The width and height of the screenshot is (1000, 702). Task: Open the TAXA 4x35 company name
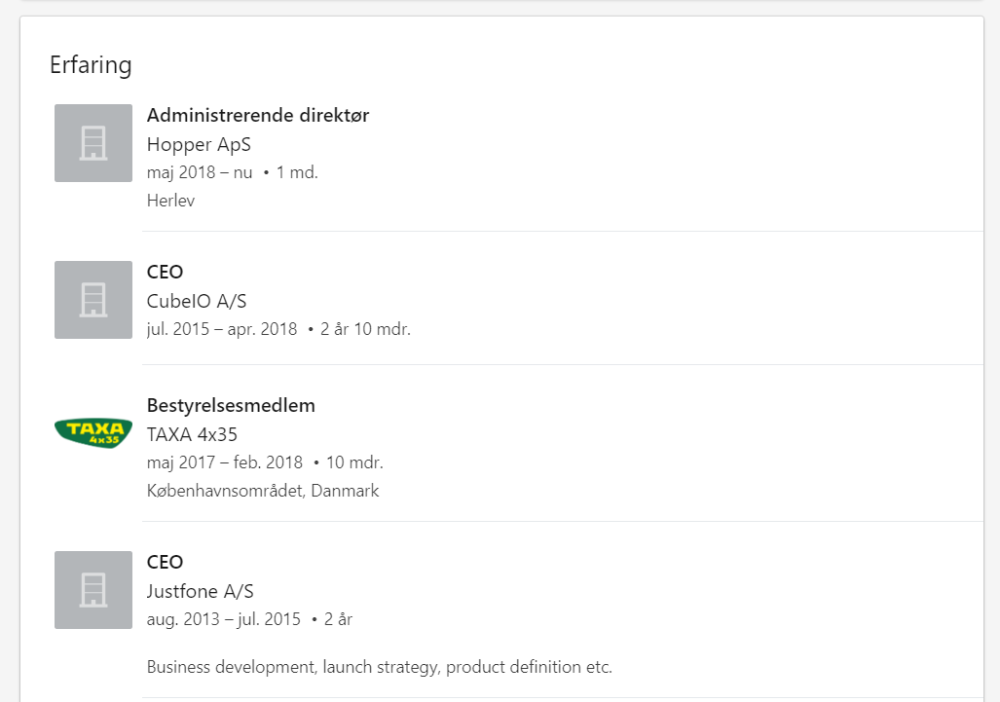pos(192,435)
